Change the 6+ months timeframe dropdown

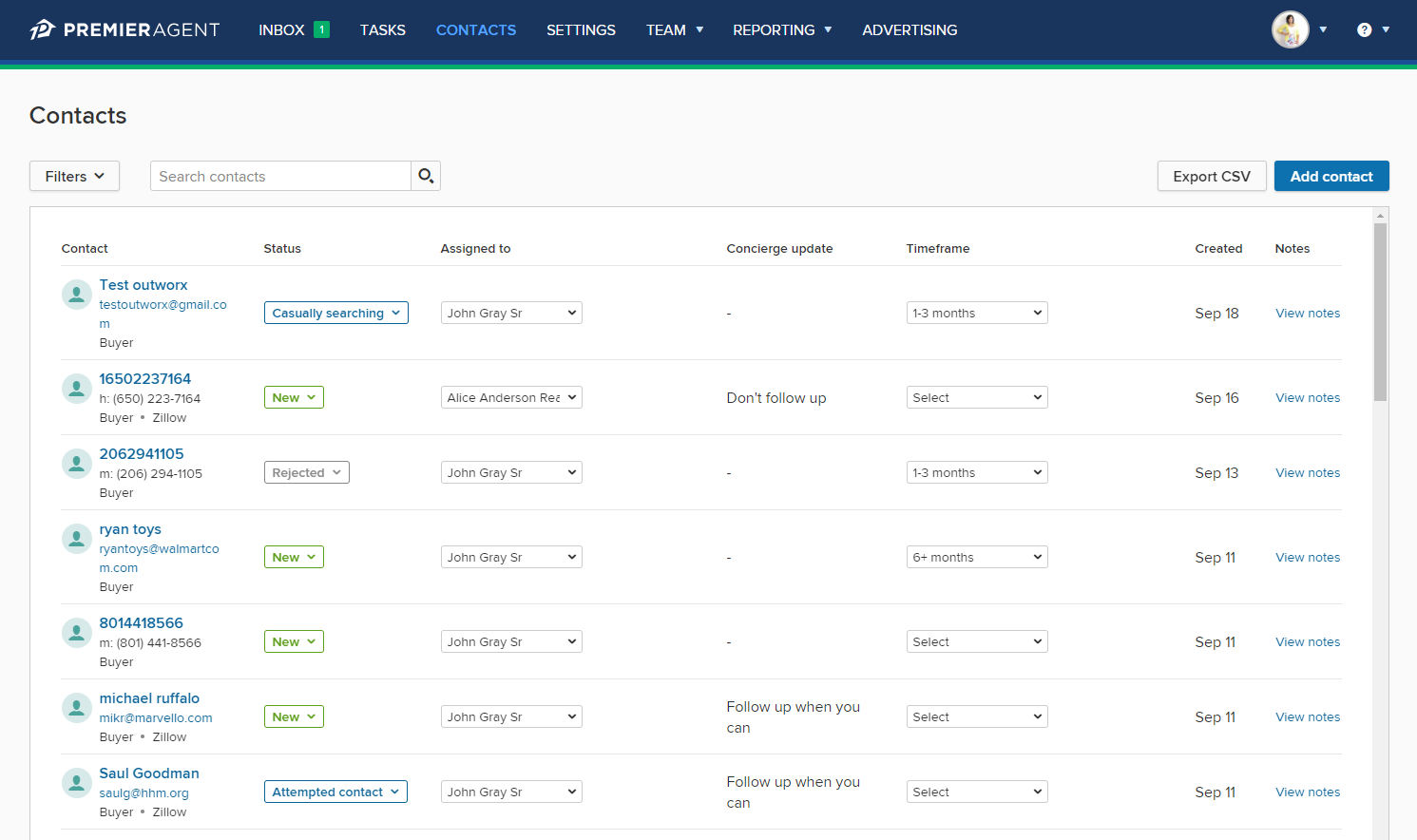pyautogui.click(x=976, y=557)
